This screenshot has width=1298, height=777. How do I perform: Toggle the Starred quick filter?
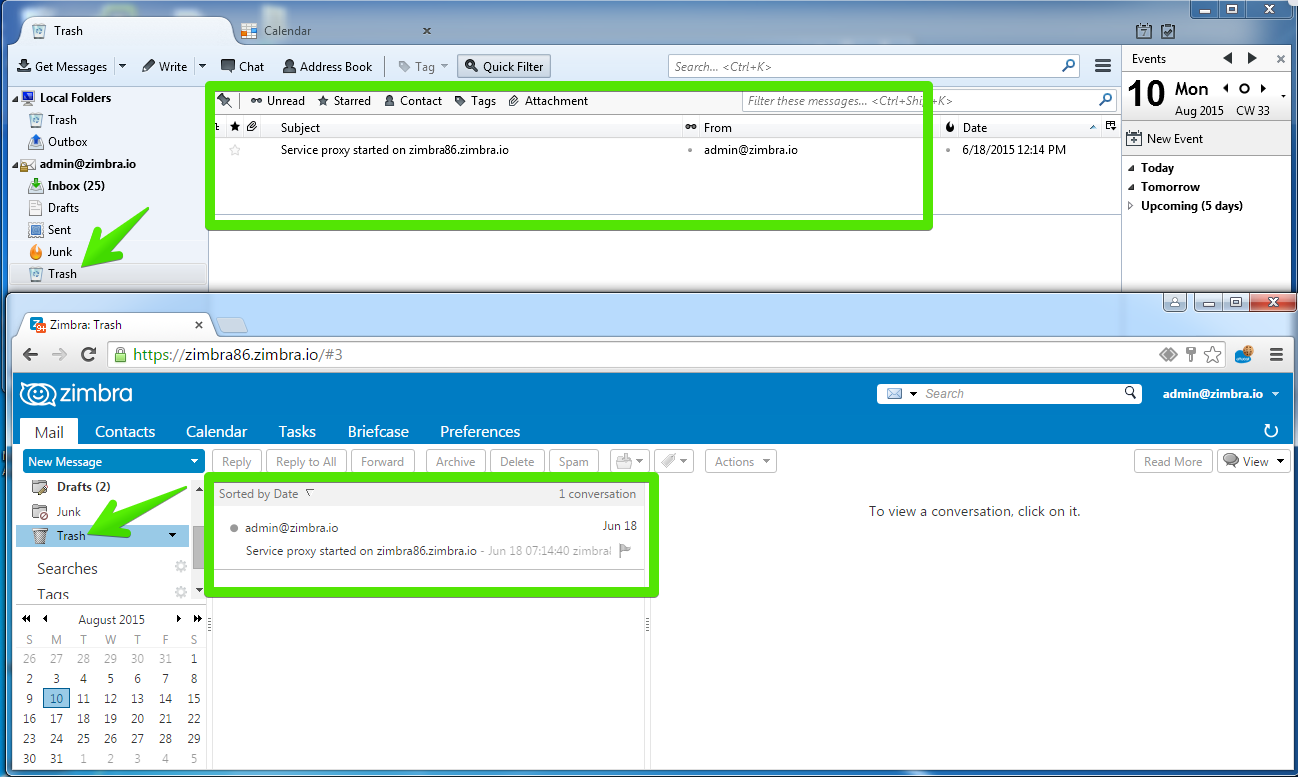click(344, 101)
